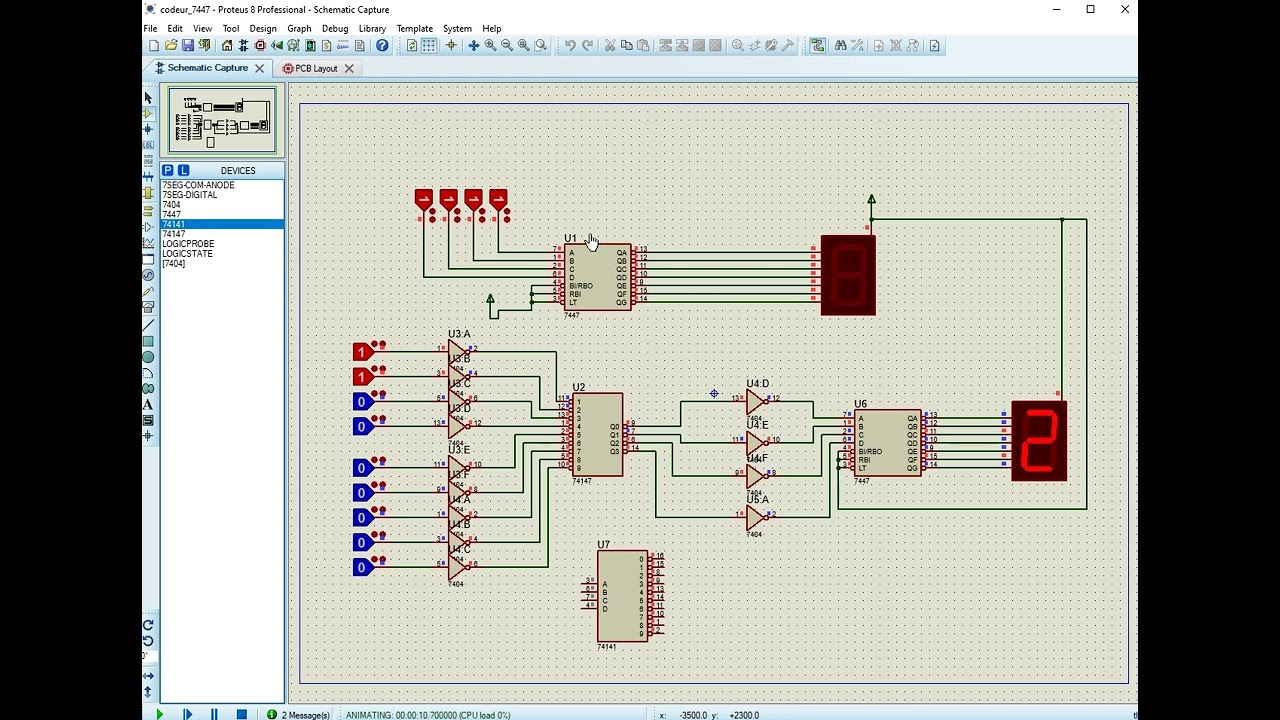1280x720 pixels.
Task: Select LOGICPROBE in device list
Action: click(x=222, y=244)
